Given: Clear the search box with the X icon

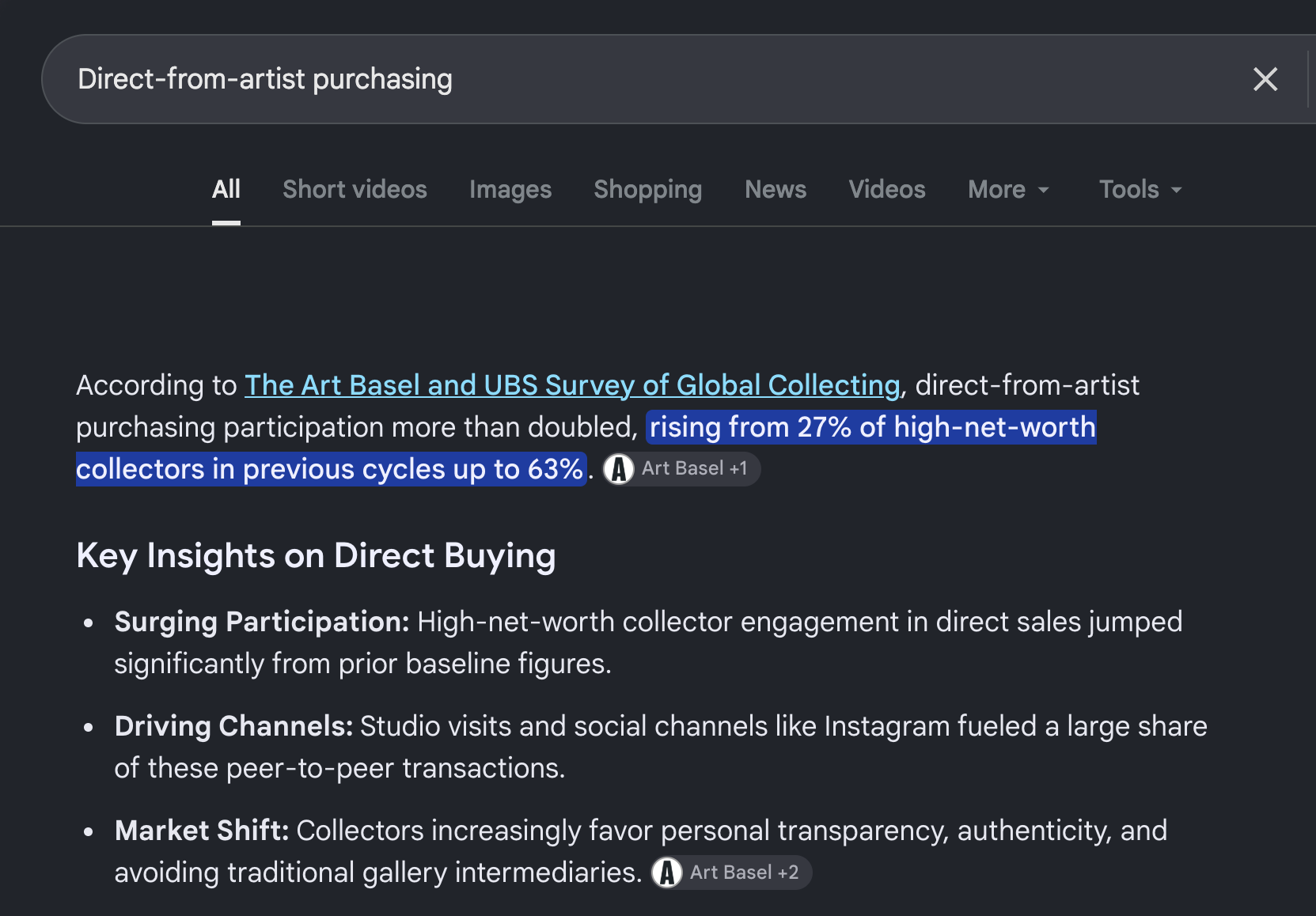Looking at the screenshot, I should 1265,79.
